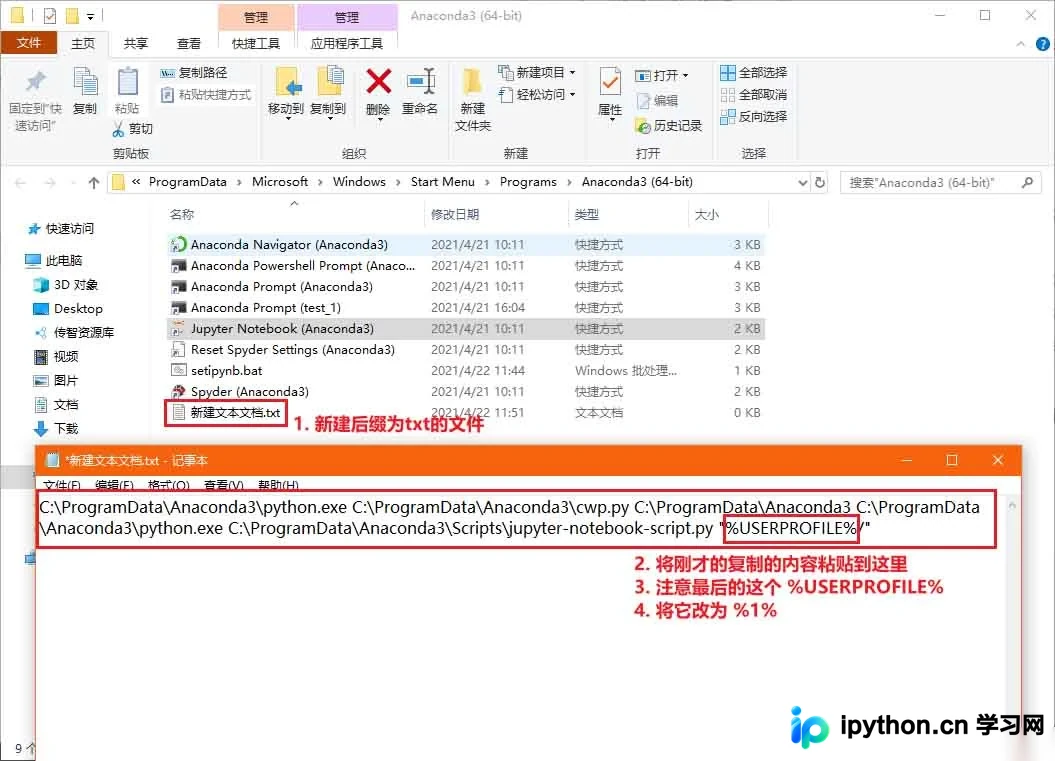
Task: Click ProgramData in the address bar
Action: click(x=188, y=182)
